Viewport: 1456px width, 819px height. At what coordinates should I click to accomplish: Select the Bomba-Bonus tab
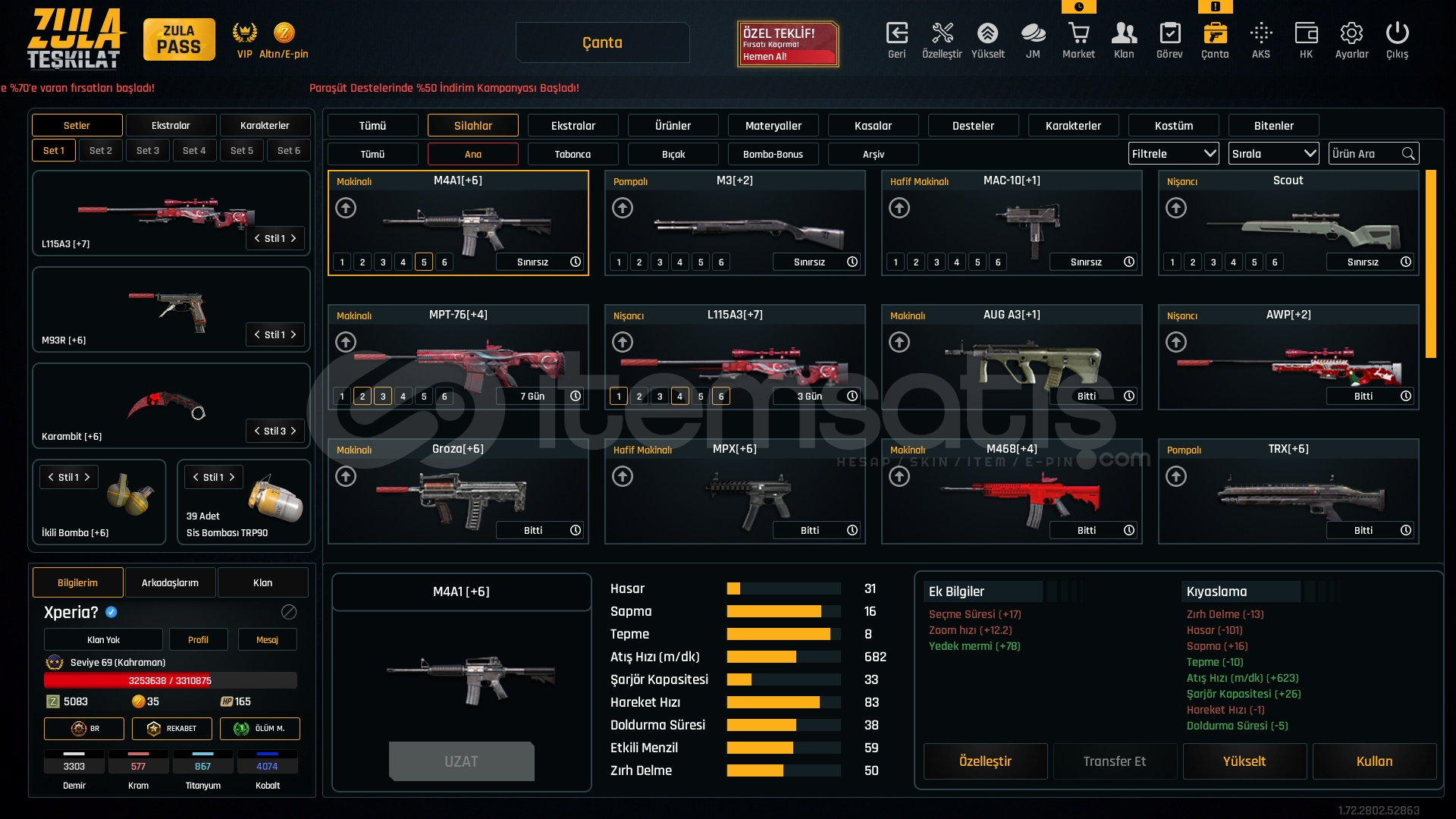(x=773, y=154)
